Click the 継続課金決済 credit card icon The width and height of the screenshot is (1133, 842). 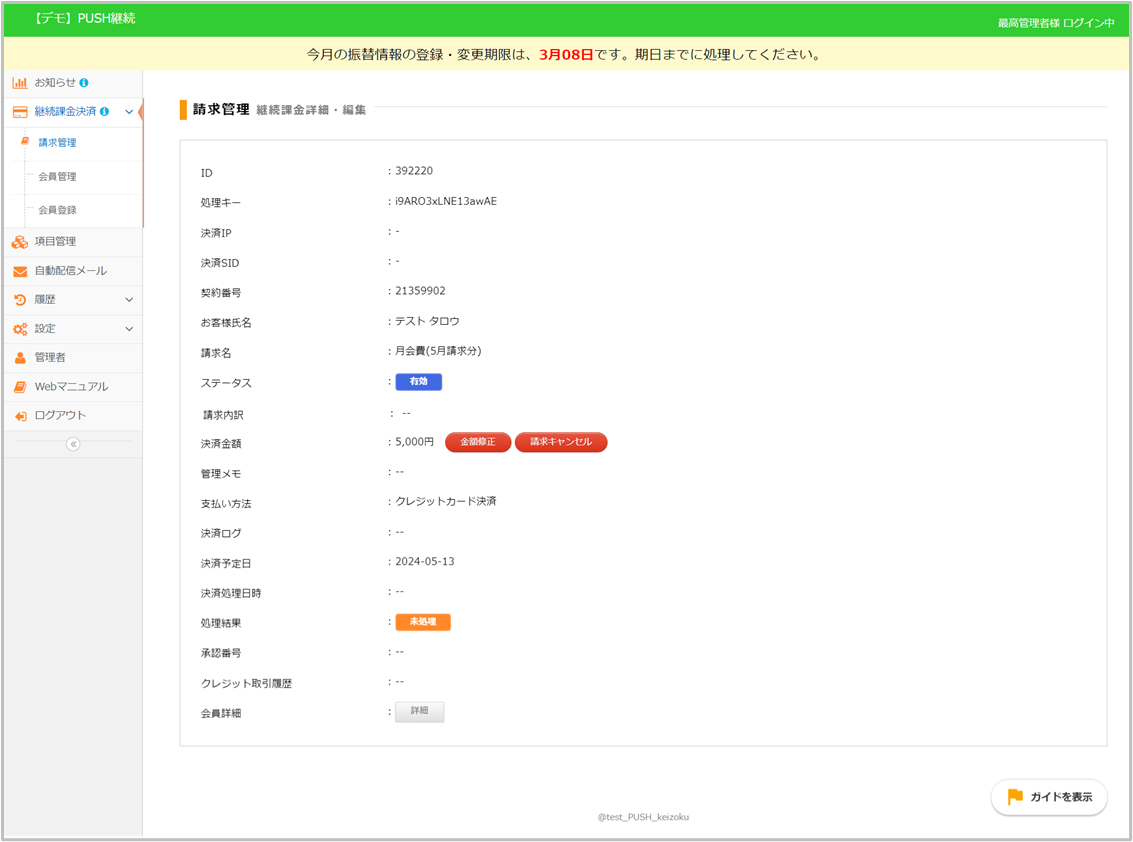click(19, 112)
